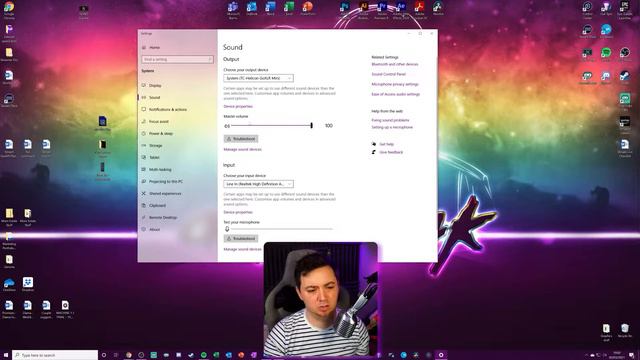640x360 pixels.
Task: Open Spotify from the taskbar
Action: [x=203, y=355]
